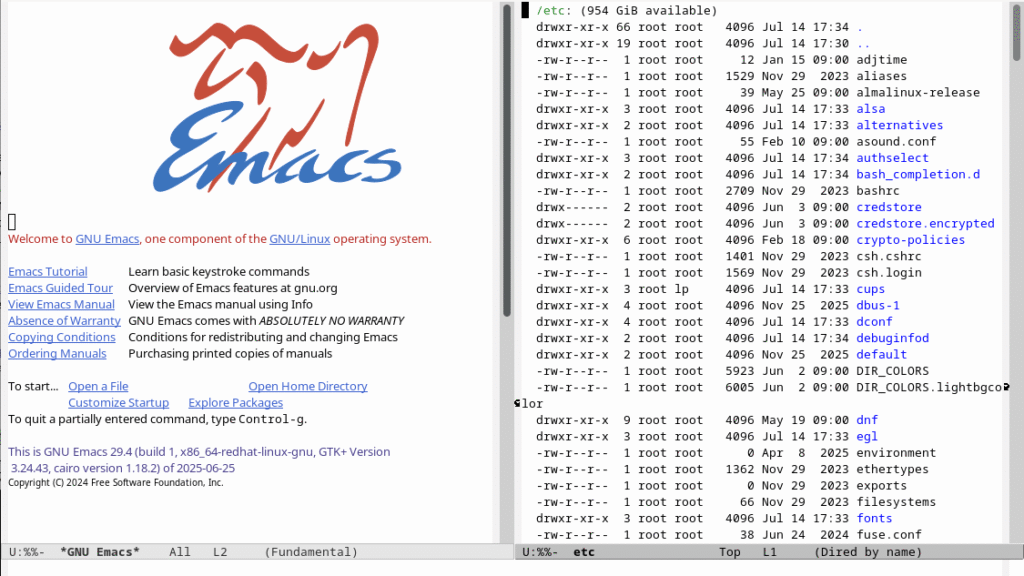The height and width of the screenshot is (576, 1024).
Task: Click the csh.cshrc file name
Action: (x=889, y=256)
